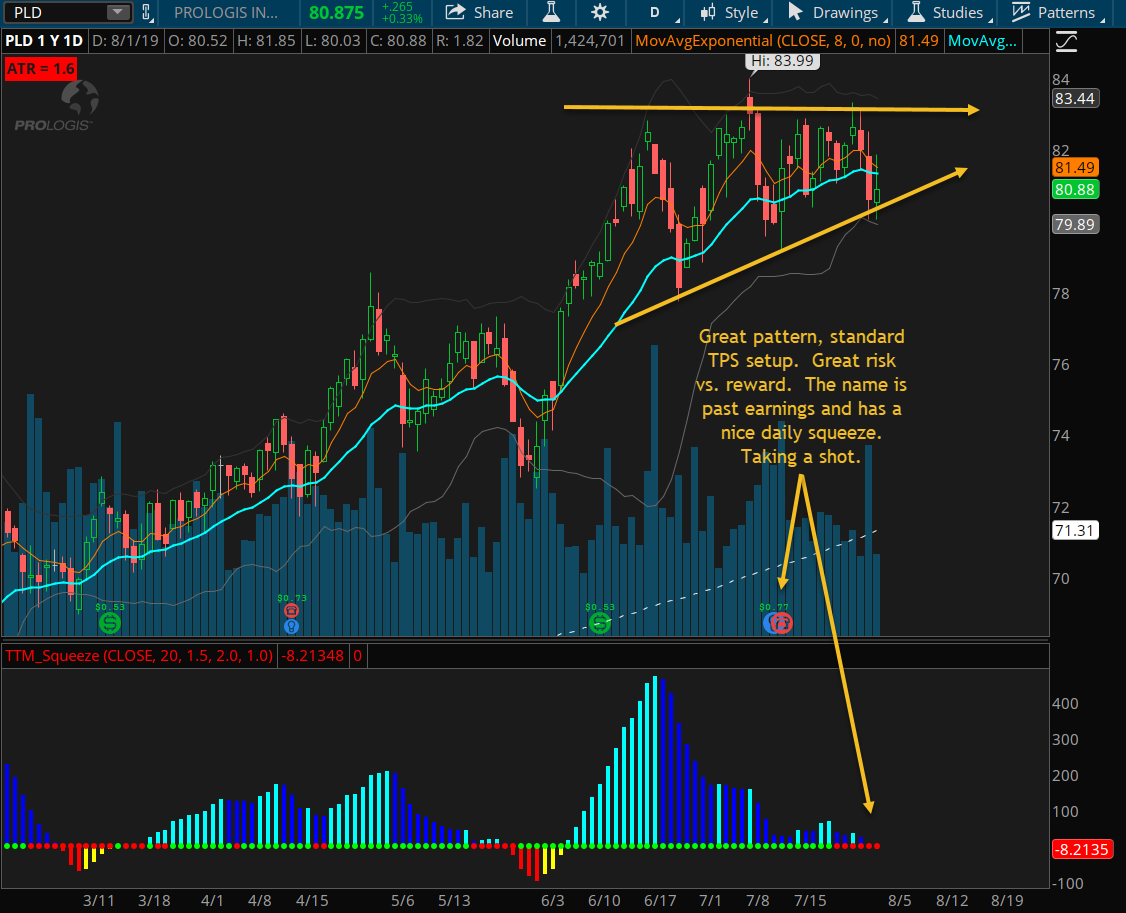Expand the PLD symbol dropdown arrow
This screenshot has width=1126, height=913.
click(x=116, y=12)
